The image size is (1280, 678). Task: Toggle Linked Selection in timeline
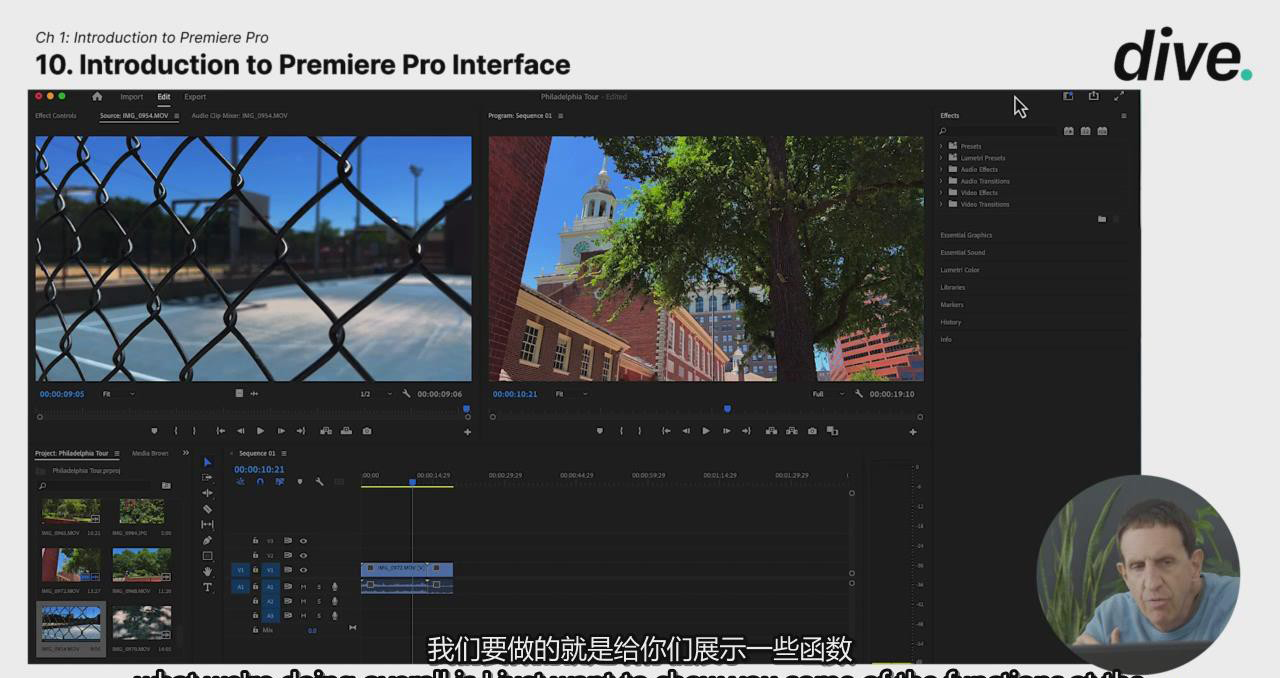(x=279, y=482)
